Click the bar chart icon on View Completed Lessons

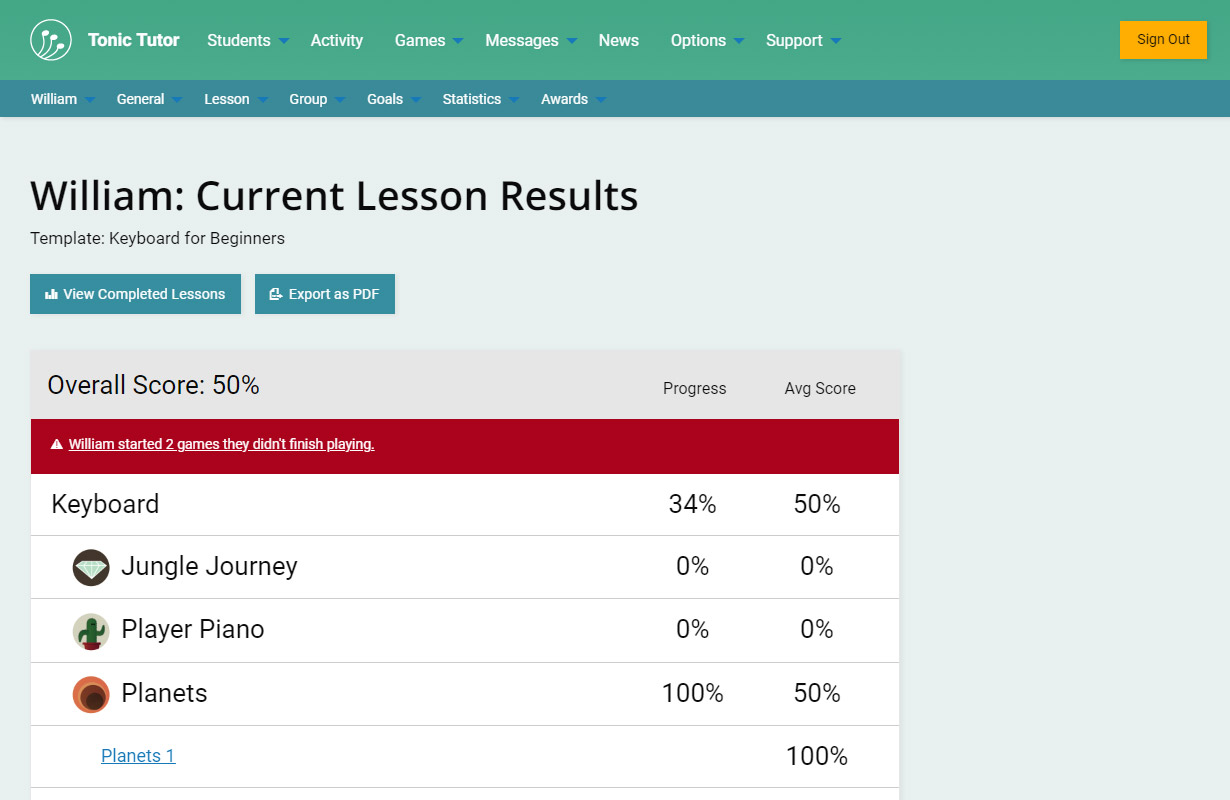pyautogui.click(x=51, y=294)
